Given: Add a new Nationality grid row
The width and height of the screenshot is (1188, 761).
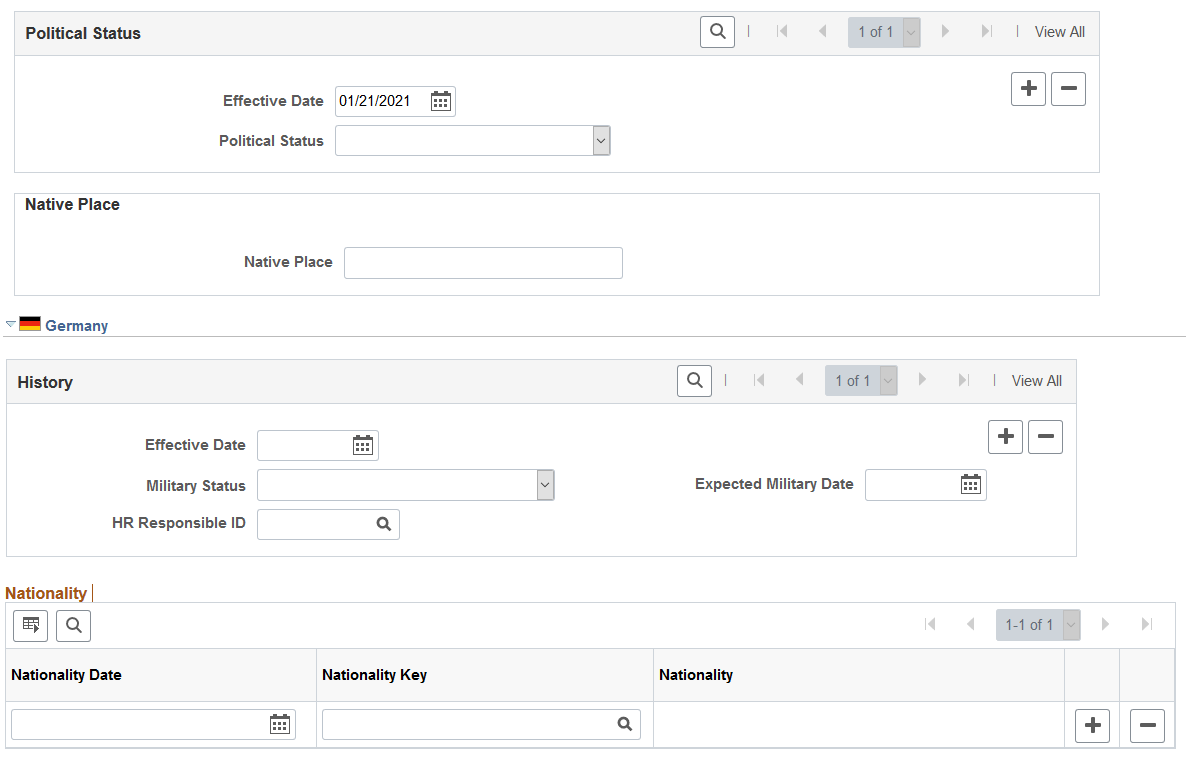Looking at the screenshot, I should tap(1093, 726).
